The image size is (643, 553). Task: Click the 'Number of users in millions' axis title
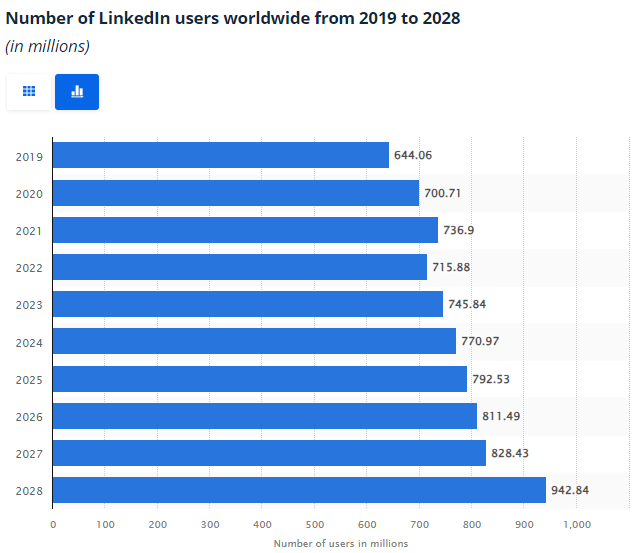coord(341,544)
